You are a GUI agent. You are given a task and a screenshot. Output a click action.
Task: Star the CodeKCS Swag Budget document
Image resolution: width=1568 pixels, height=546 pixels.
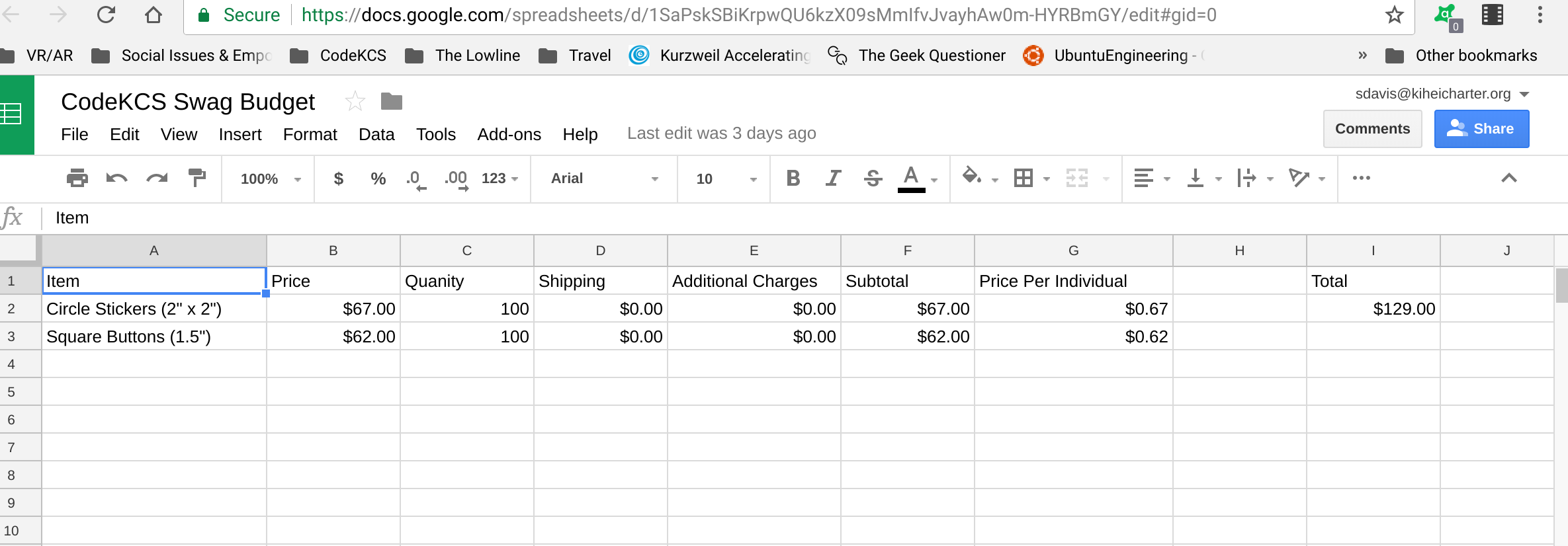355,102
